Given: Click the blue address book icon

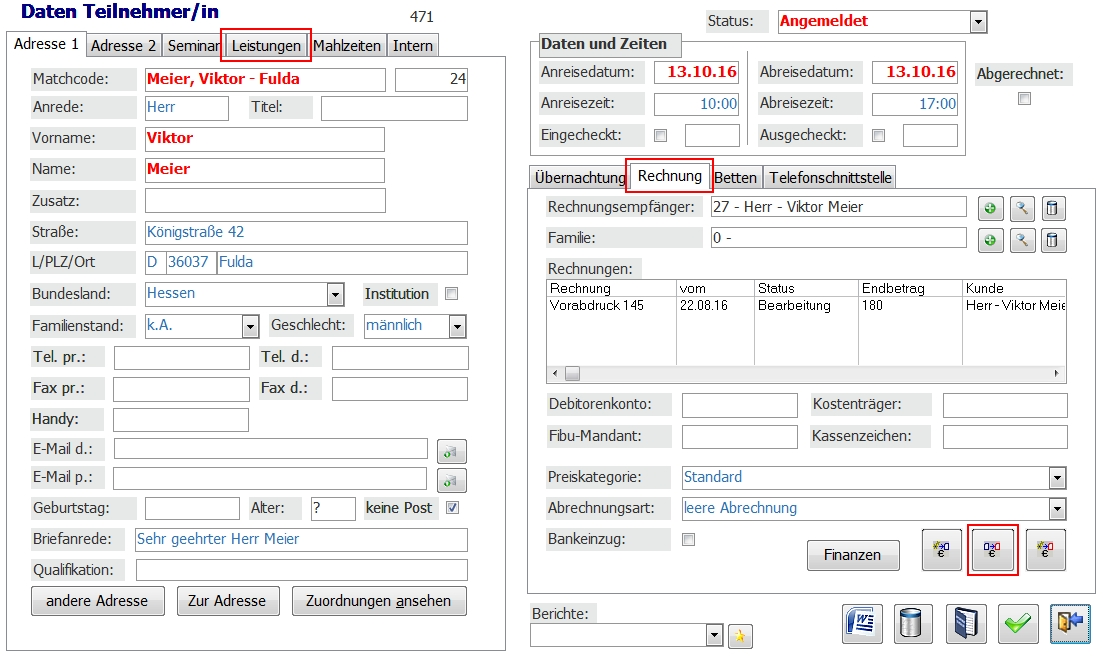Looking at the screenshot, I should [965, 624].
